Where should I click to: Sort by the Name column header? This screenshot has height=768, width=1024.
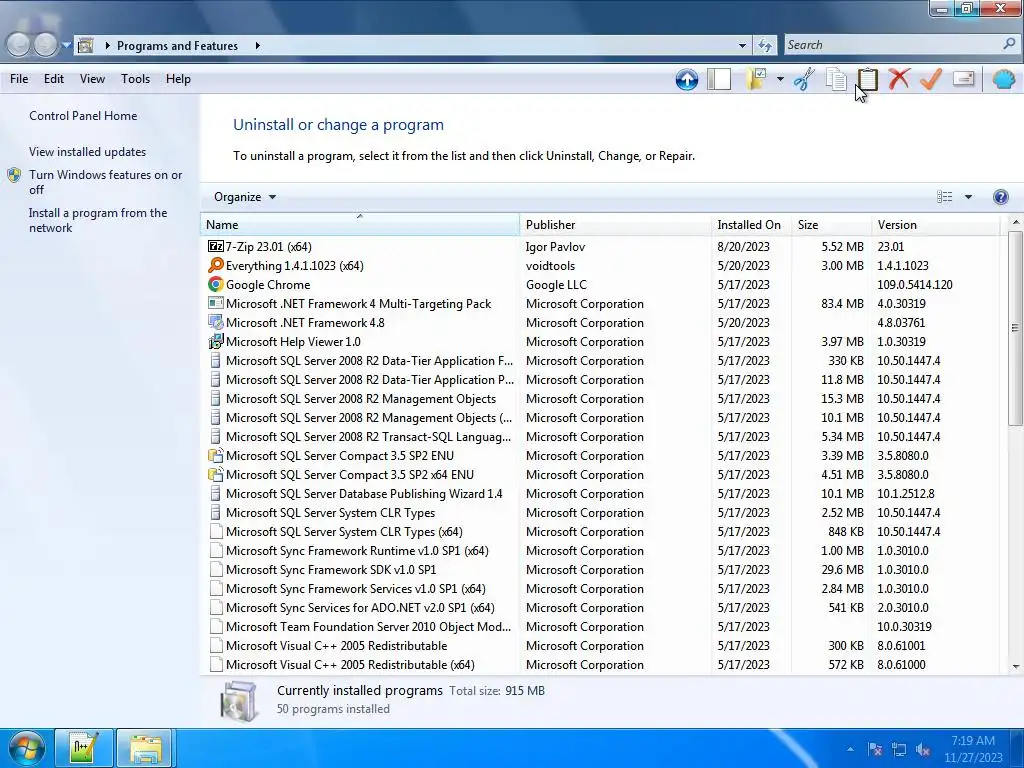tap(360, 225)
